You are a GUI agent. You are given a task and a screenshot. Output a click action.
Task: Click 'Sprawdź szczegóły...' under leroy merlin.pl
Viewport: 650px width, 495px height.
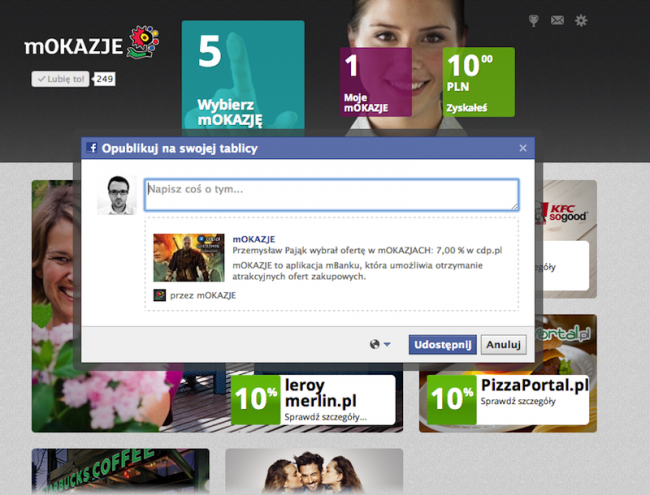pyautogui.click(x=325, y=417)
